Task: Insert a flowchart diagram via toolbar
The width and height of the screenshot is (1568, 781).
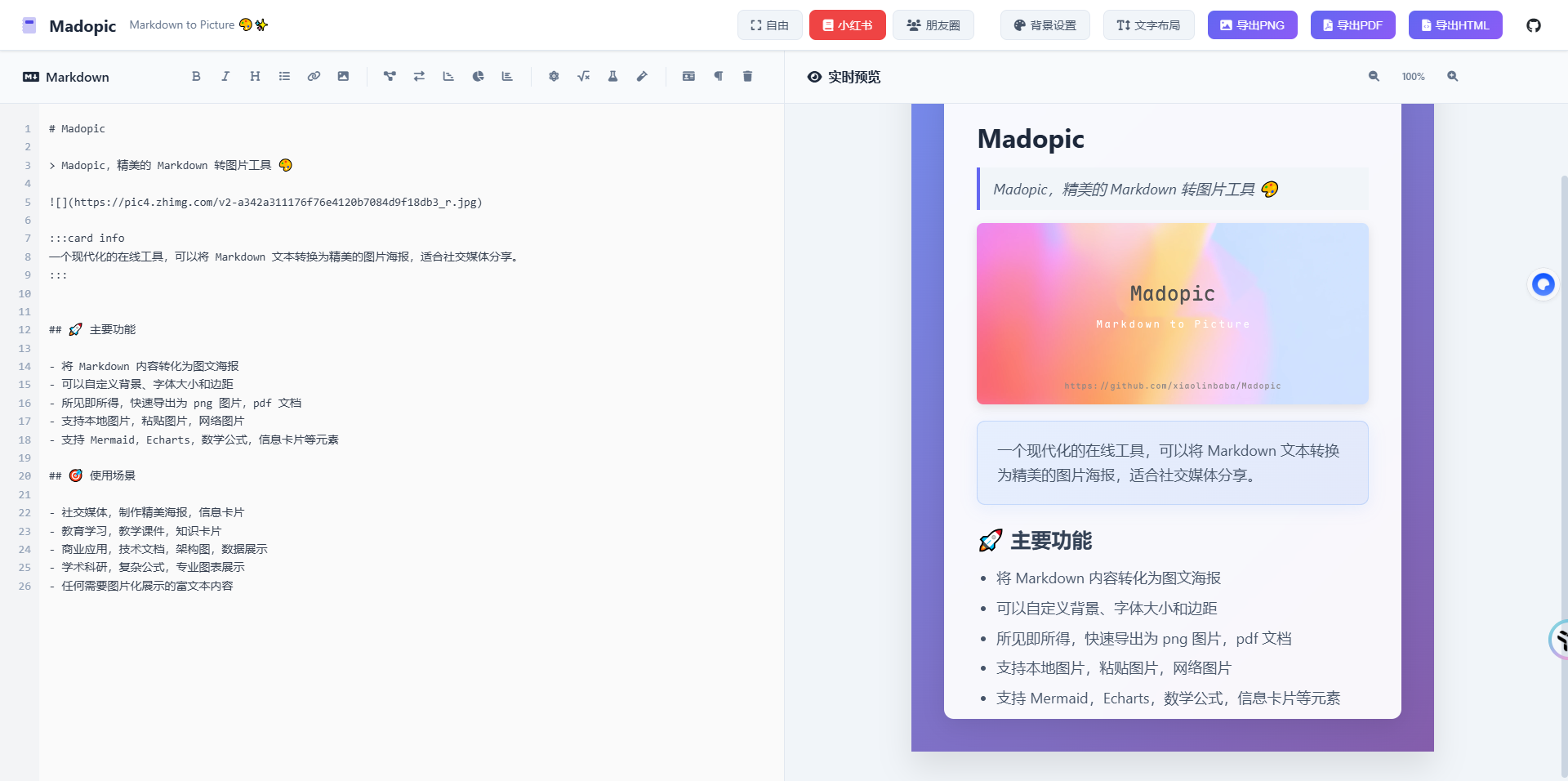Action: 390,76
